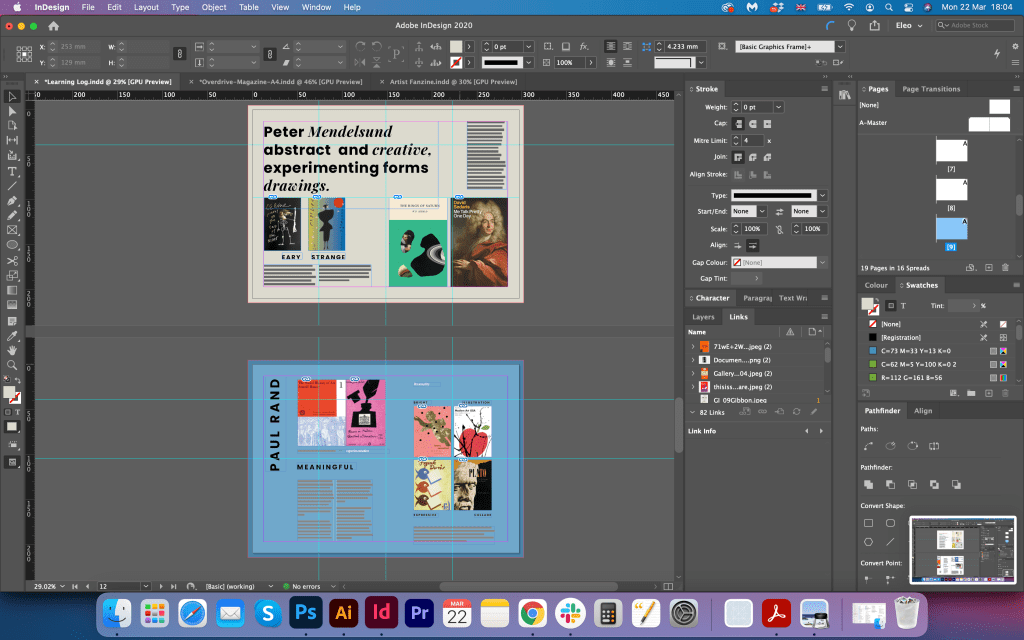Screen dimensions: 1024x640
Task: Switch to the Layers tab
Action: click(704, 317)
